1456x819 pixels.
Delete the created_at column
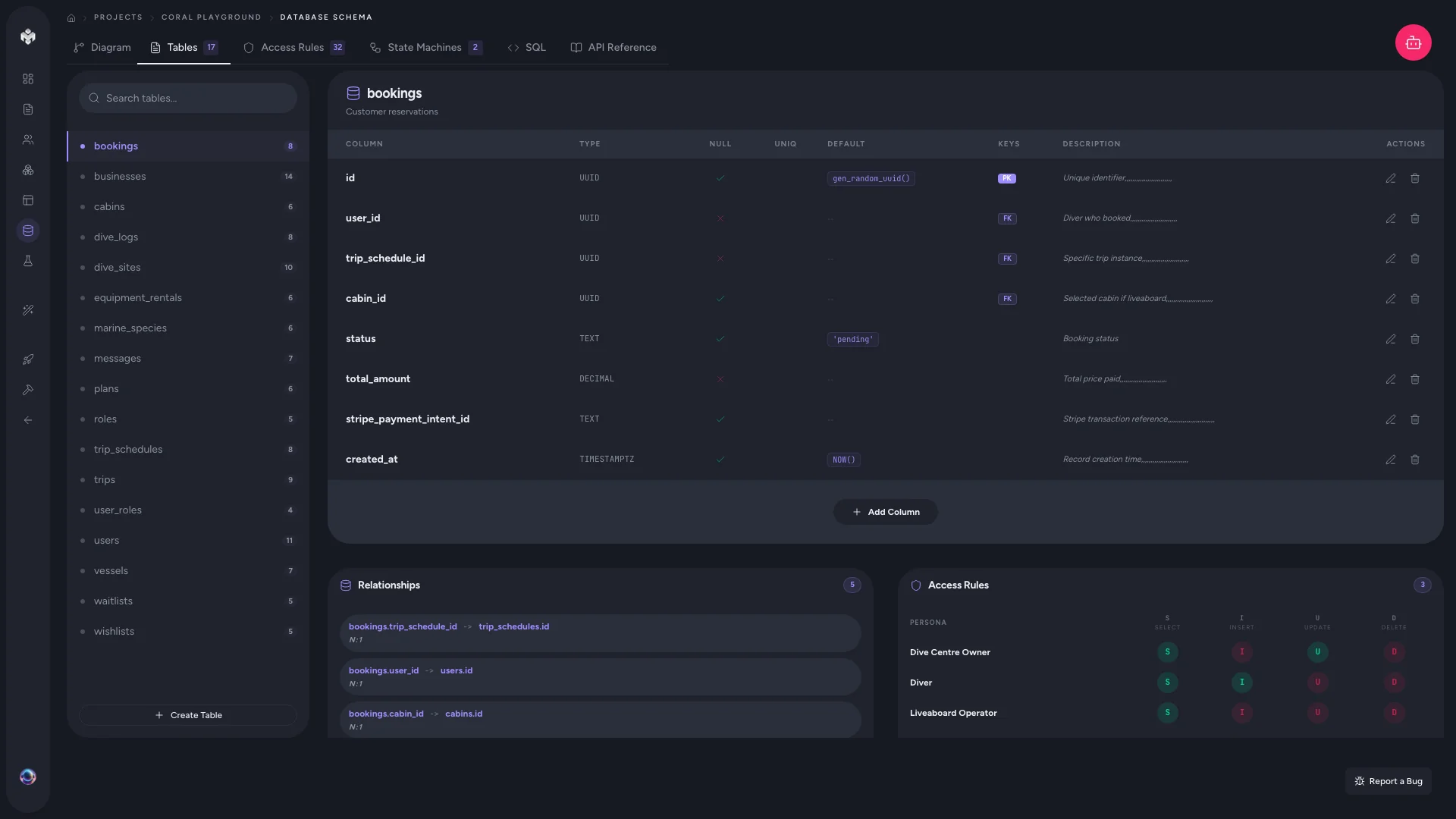pyautogui.click(x=1414, y=460)
